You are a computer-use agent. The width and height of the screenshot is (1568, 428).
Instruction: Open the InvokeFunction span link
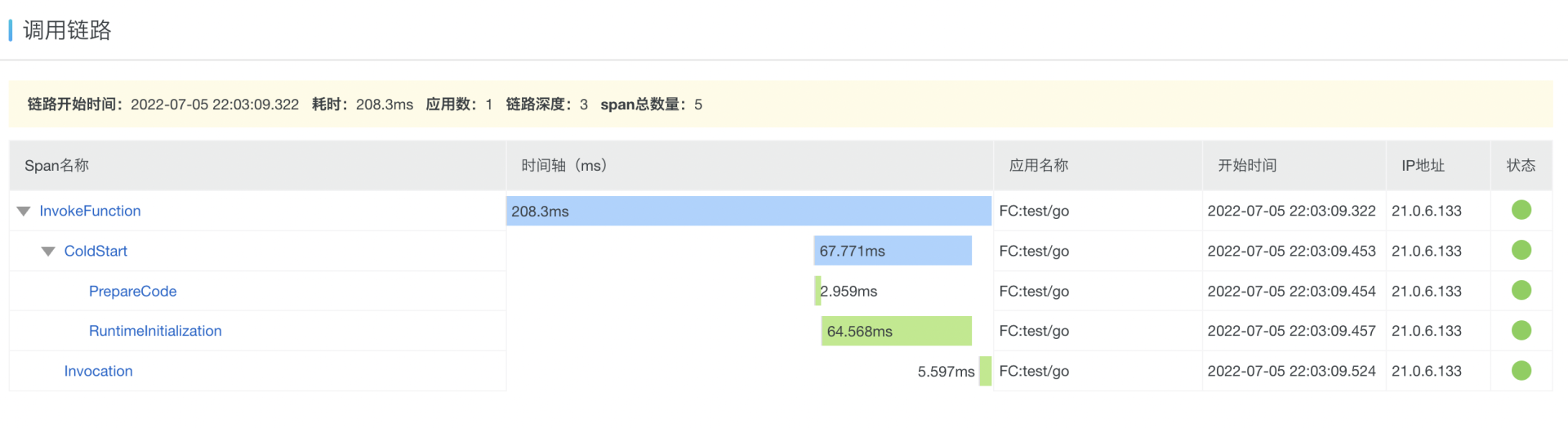click(90, 211)
